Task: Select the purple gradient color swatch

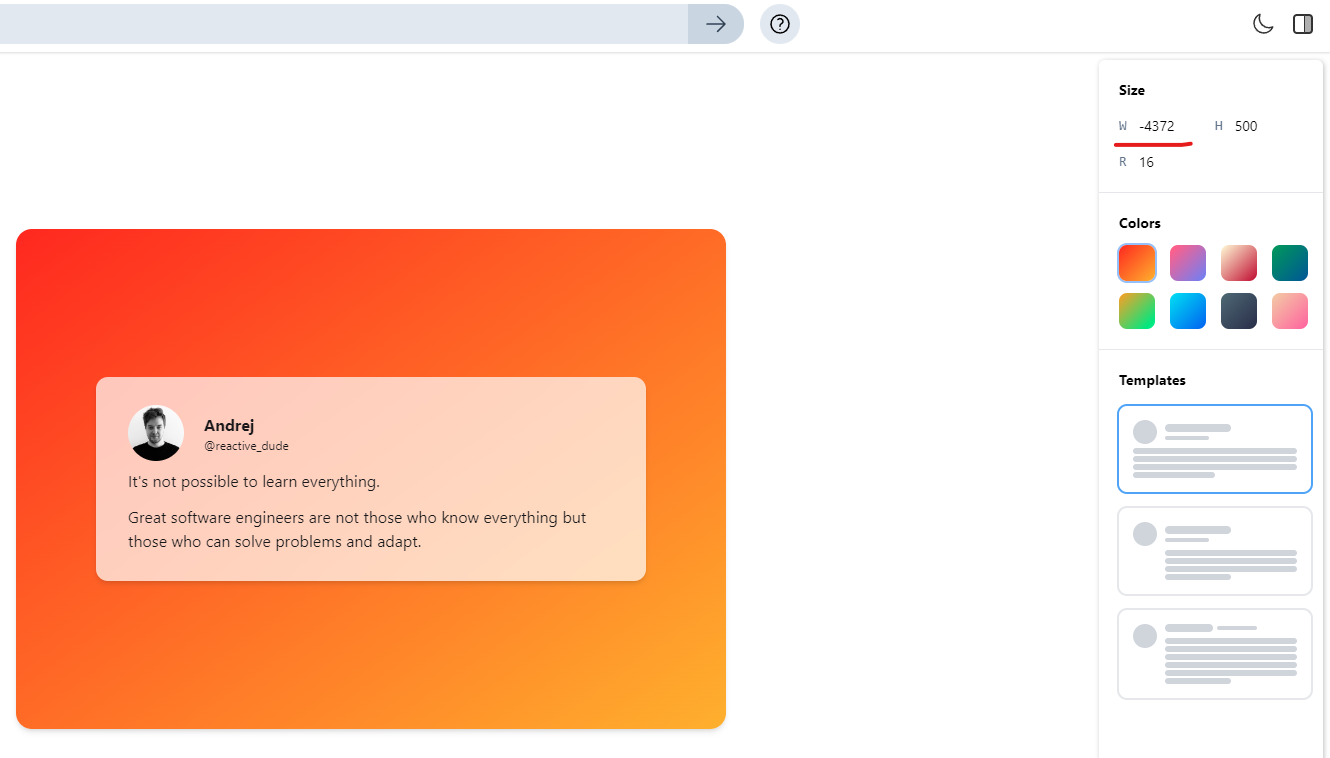Action: 1188,262
